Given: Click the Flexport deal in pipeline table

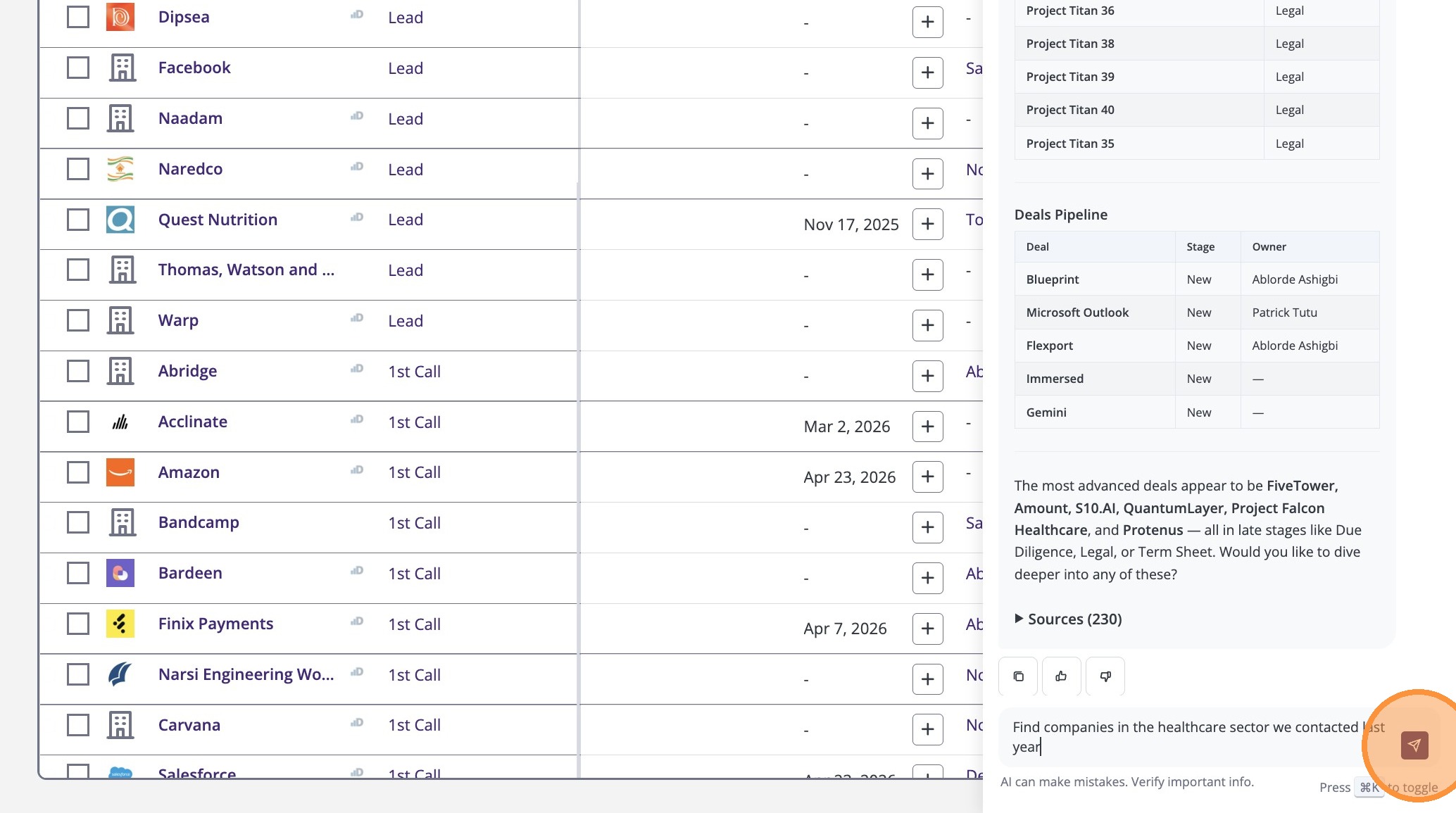Looking at the screenshot, I should pyautogui.click(x=1049, y=346).
